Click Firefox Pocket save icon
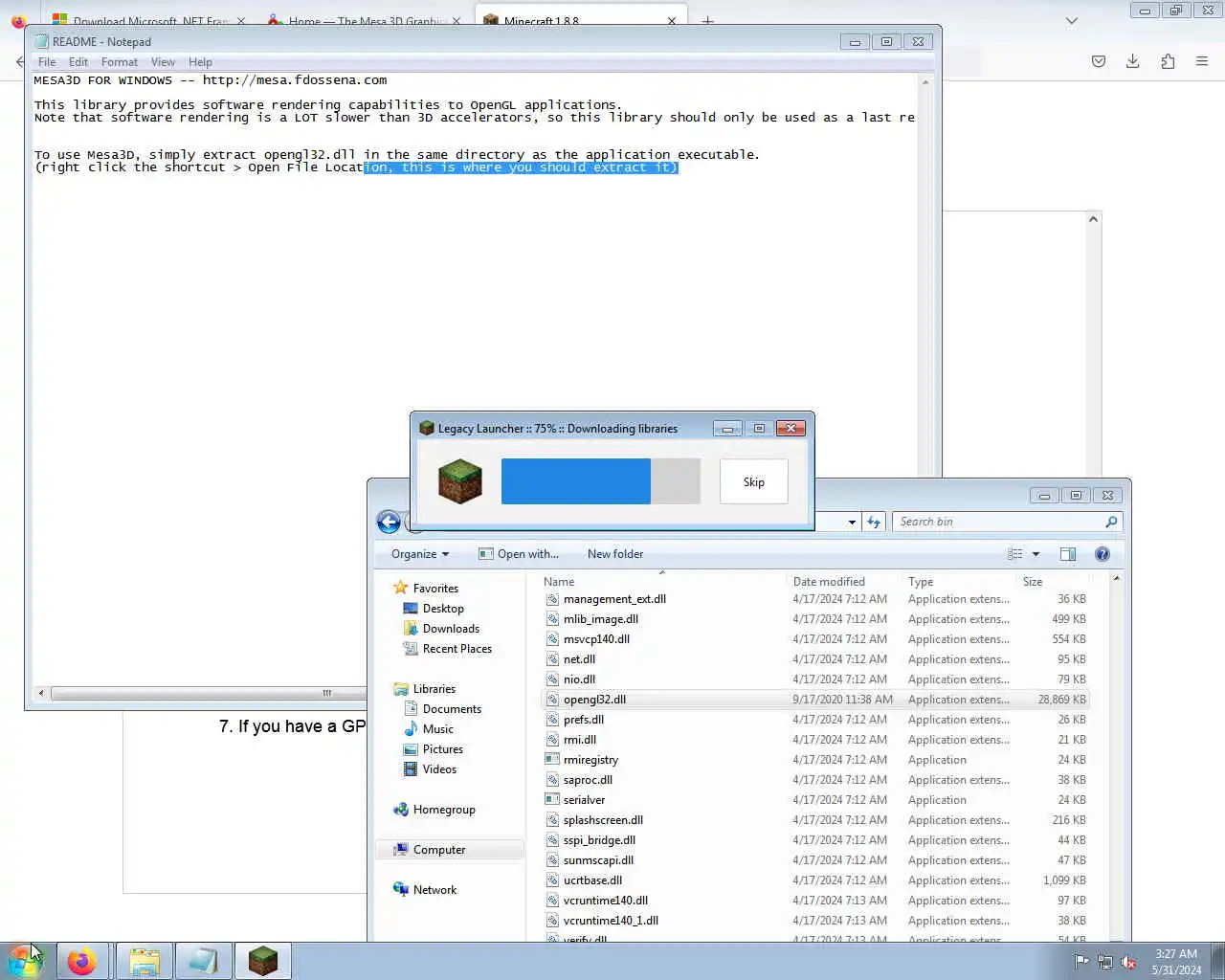Screen dimensions: 1225x980 pyautogui.click(x=1099, y=61)
